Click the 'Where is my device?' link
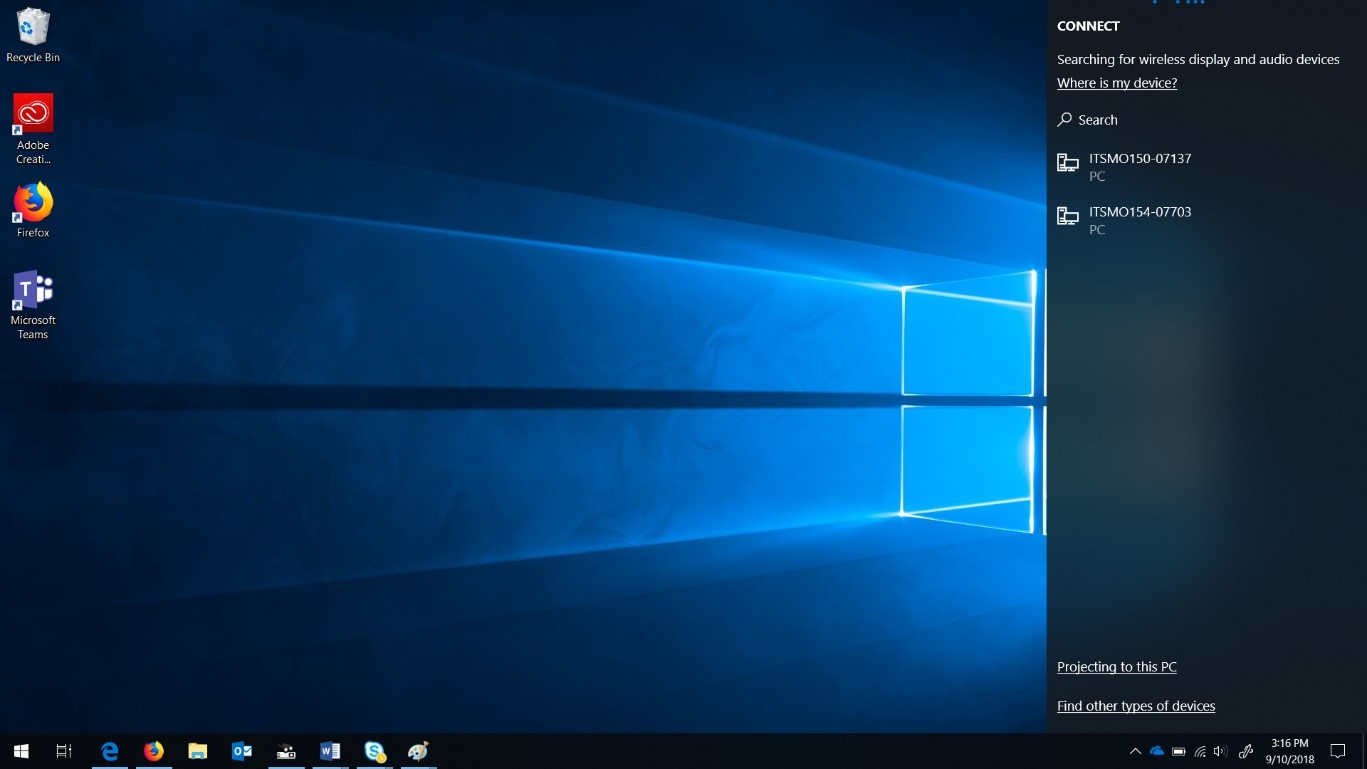Image resolution: width=1367 pixels, height=769 pixels. click(x=1117, y=83)
